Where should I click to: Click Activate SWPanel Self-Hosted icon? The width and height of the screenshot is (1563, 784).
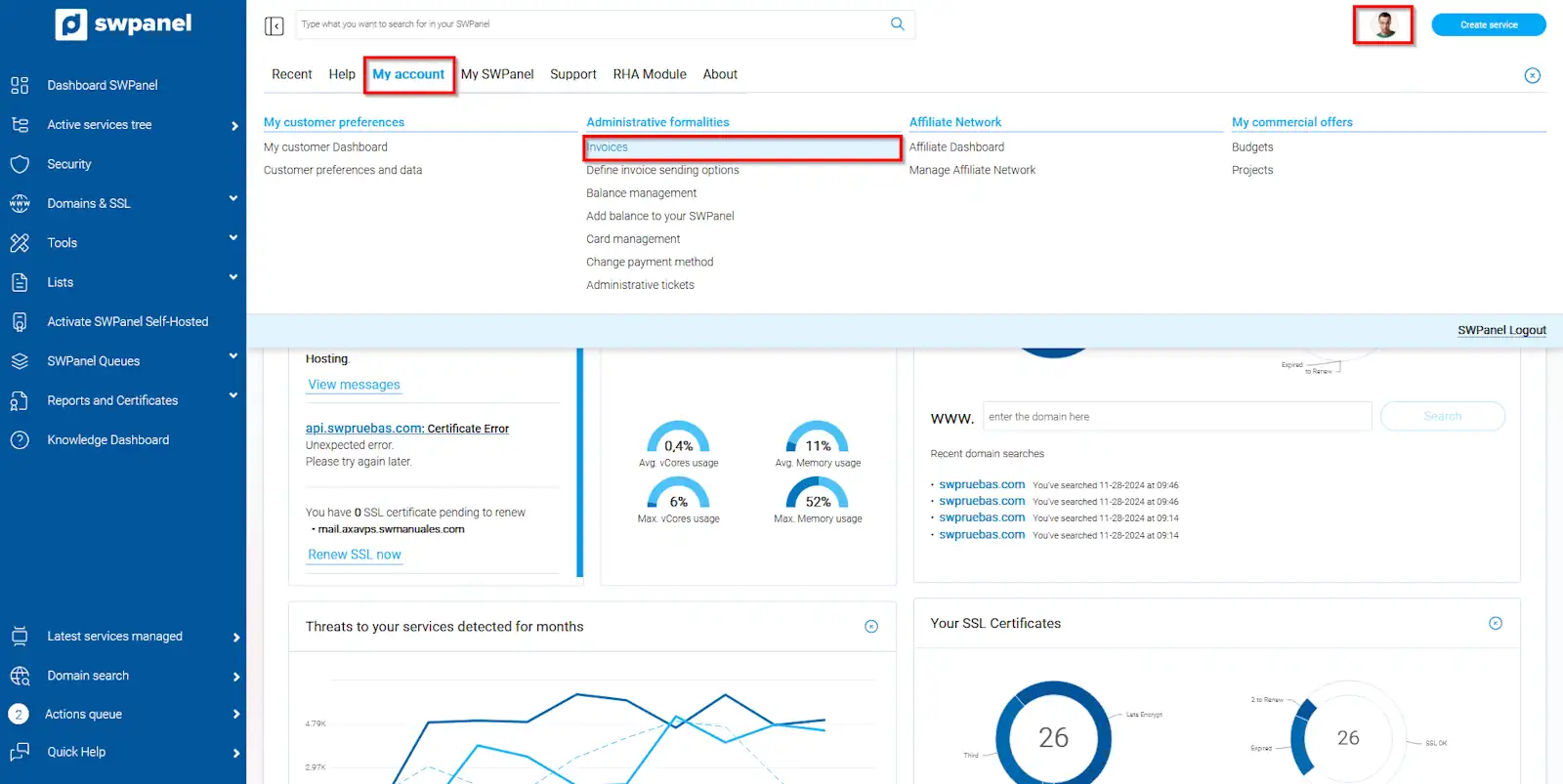coord(20,321)
